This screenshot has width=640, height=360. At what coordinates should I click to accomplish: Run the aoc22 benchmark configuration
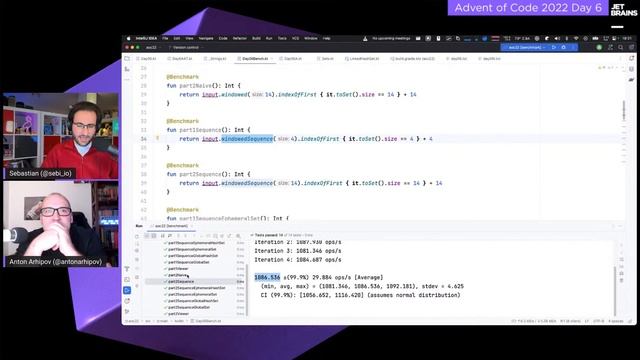tap(554, 47)
